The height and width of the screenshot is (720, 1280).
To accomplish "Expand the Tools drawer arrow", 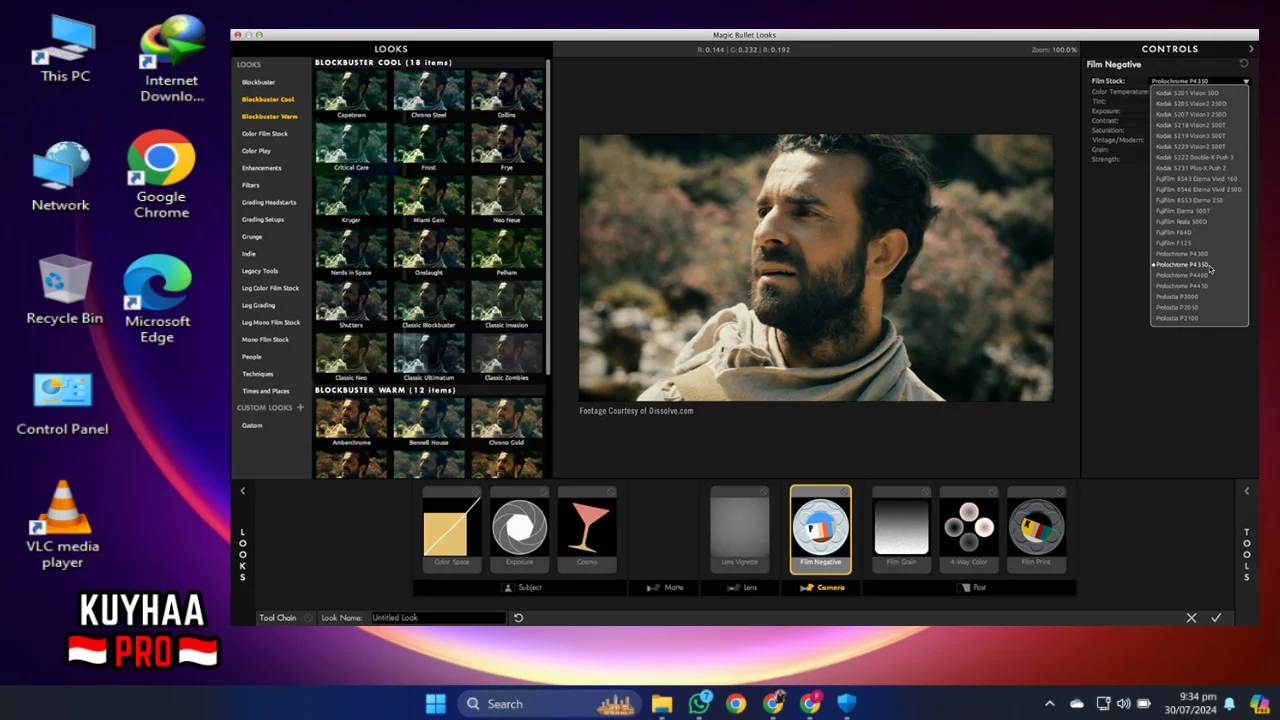I will pyautogui.click(x=1246, y=491).
